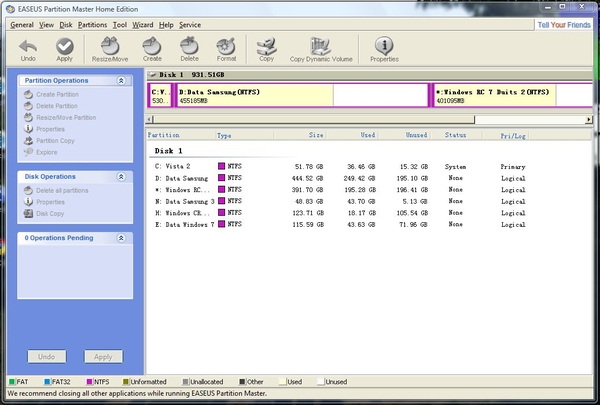Click the horizontal scrollbar under disk map
The image size is (600, 405).
[310, 119]
